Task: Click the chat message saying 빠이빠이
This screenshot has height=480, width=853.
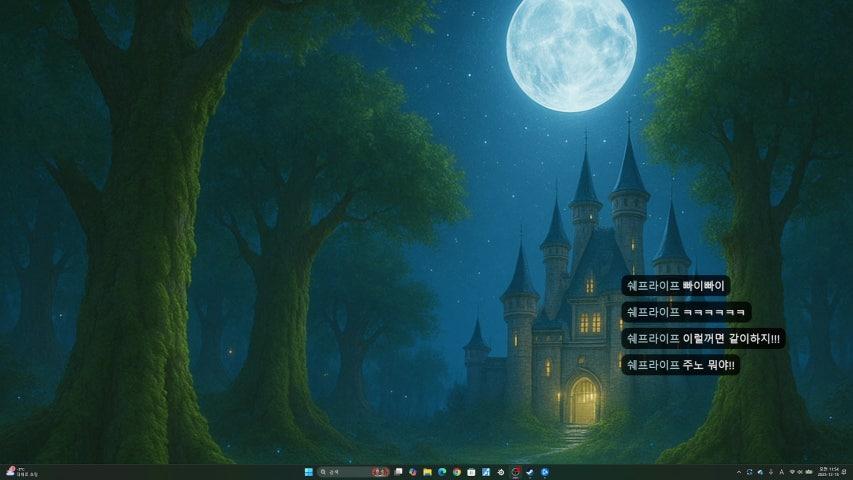Action: [x=676, y=286]
